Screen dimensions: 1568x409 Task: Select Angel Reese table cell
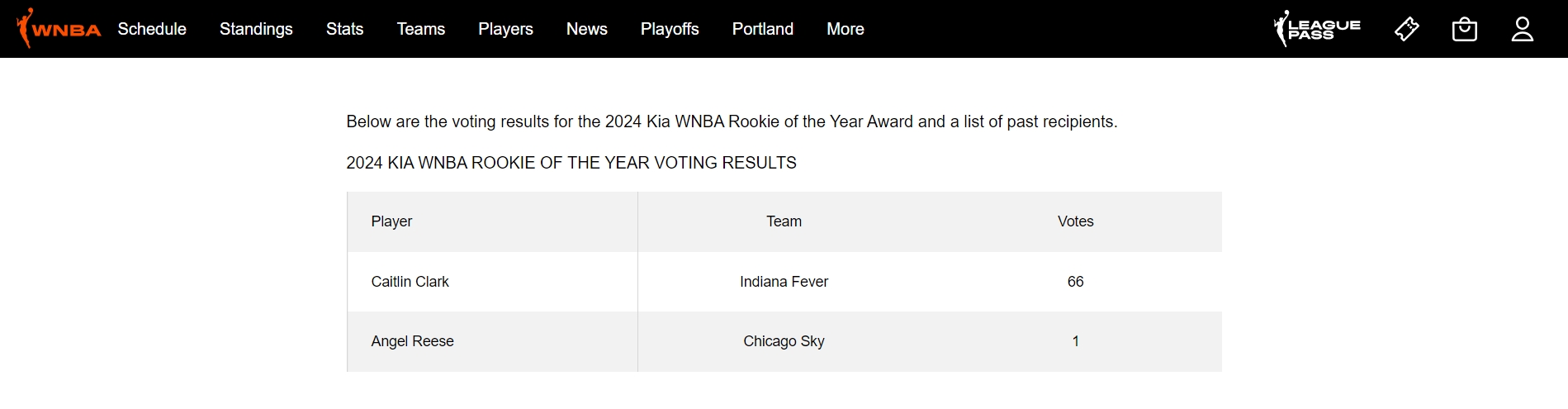click(x=492, y=341)
